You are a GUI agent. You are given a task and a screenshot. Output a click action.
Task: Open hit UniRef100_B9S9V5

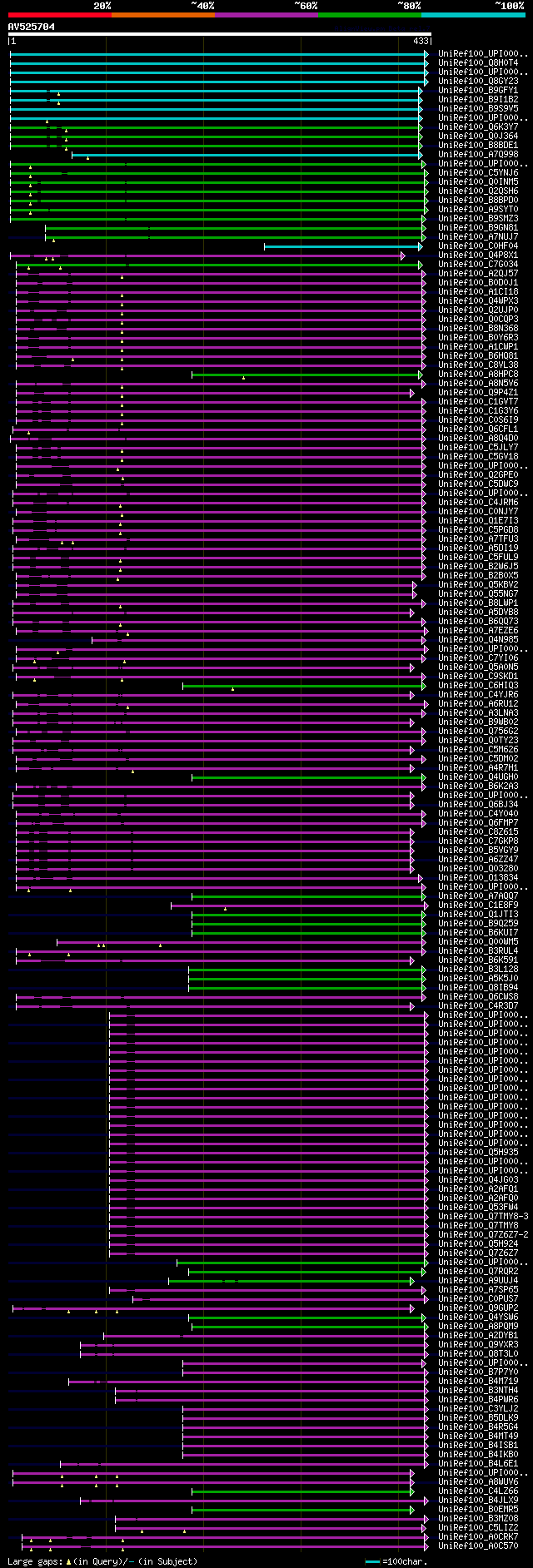(478, 108)
